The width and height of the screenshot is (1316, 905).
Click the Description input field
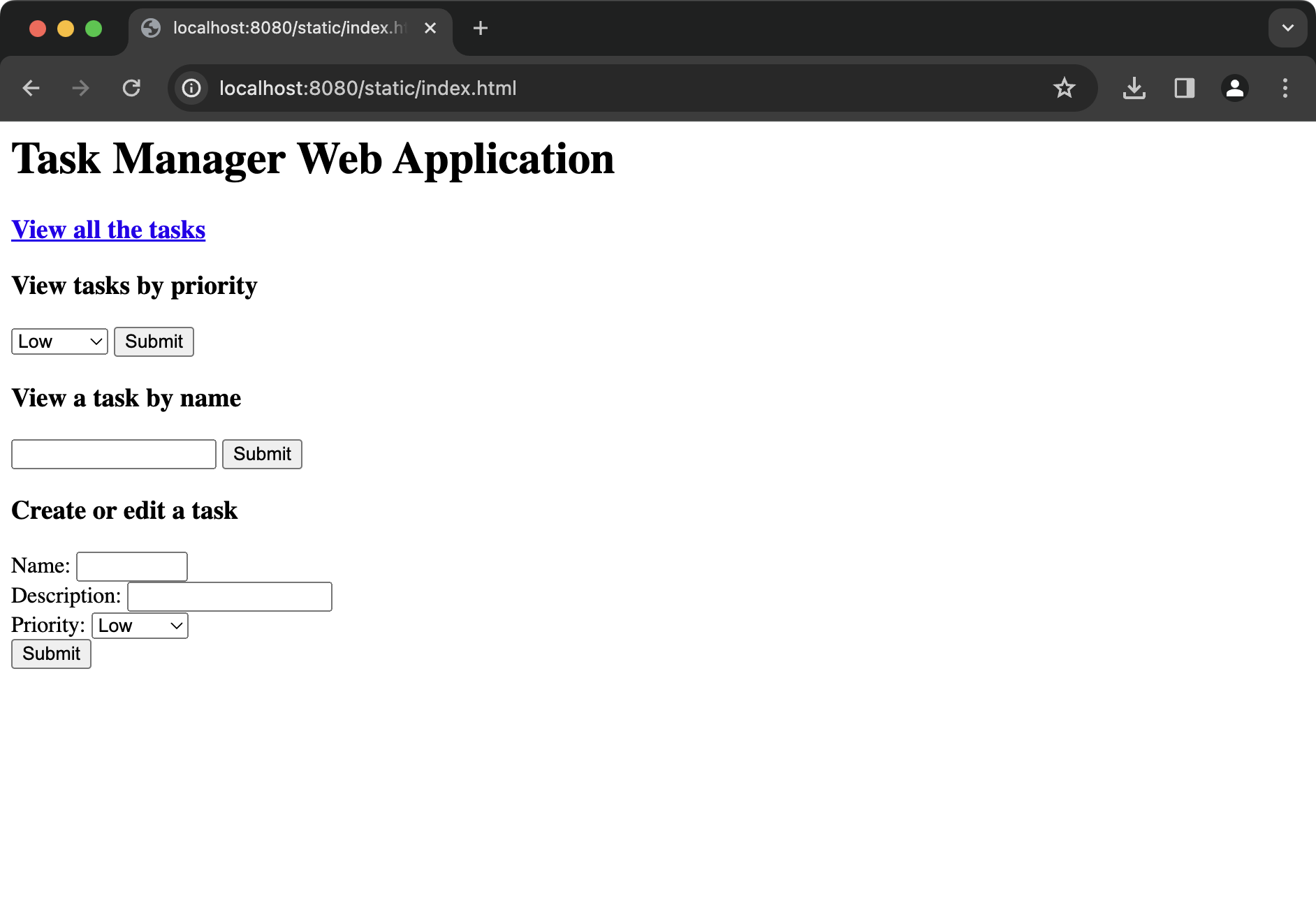click(229, 596)
